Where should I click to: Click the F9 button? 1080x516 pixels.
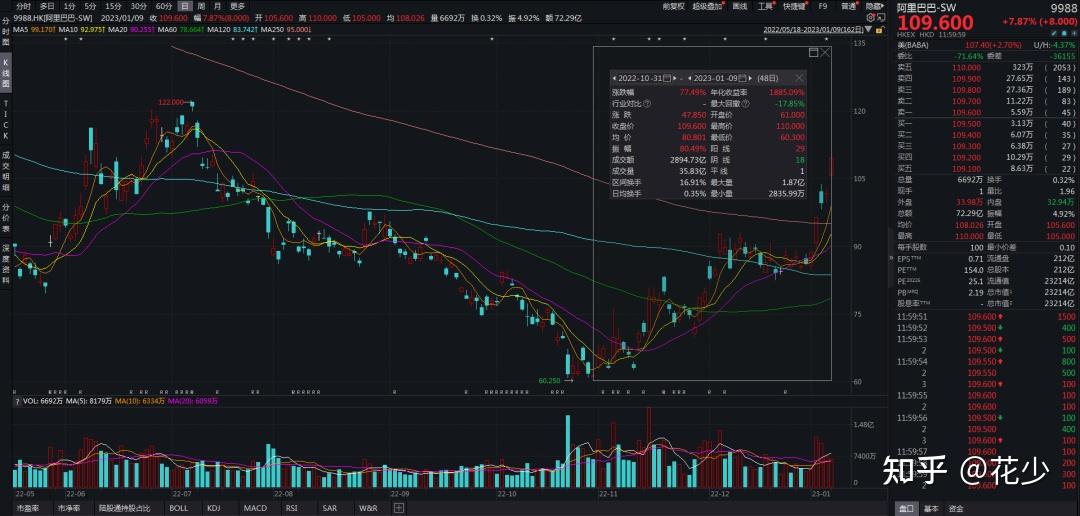(822, 6)
